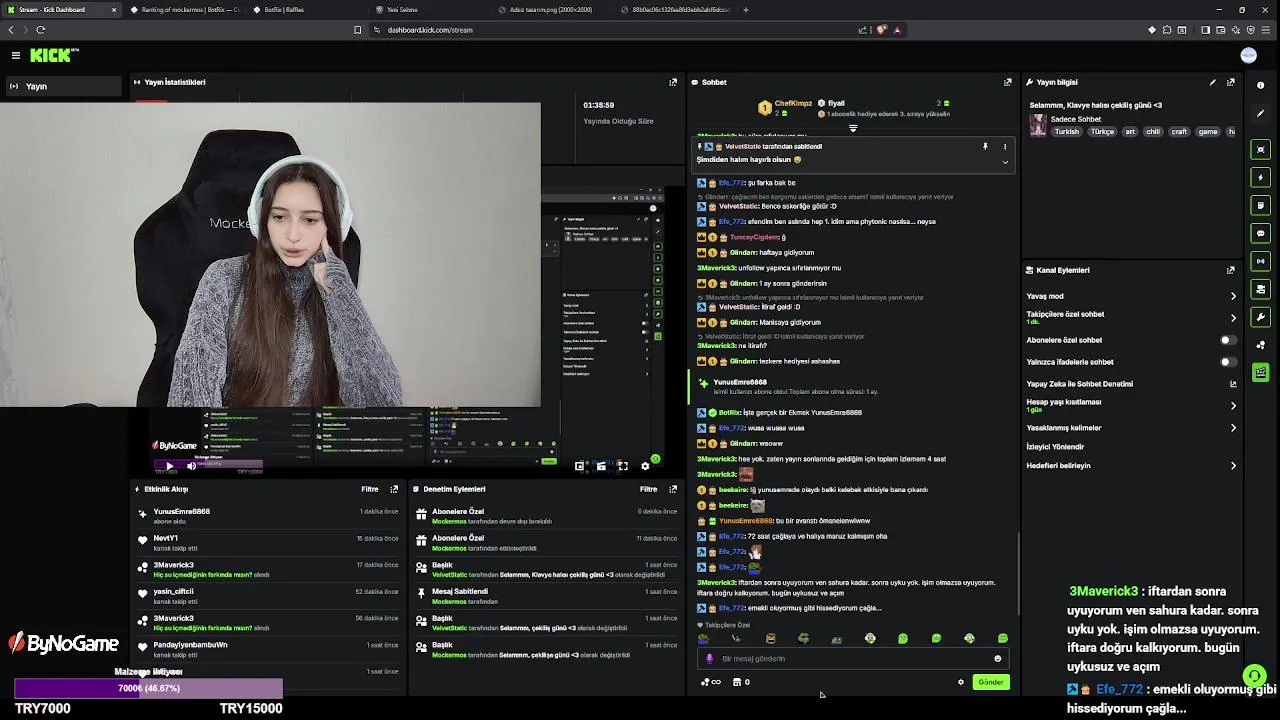Reload the browser page
The width and height of the screenshot is (1280, 720).
(x=41, y=30)
